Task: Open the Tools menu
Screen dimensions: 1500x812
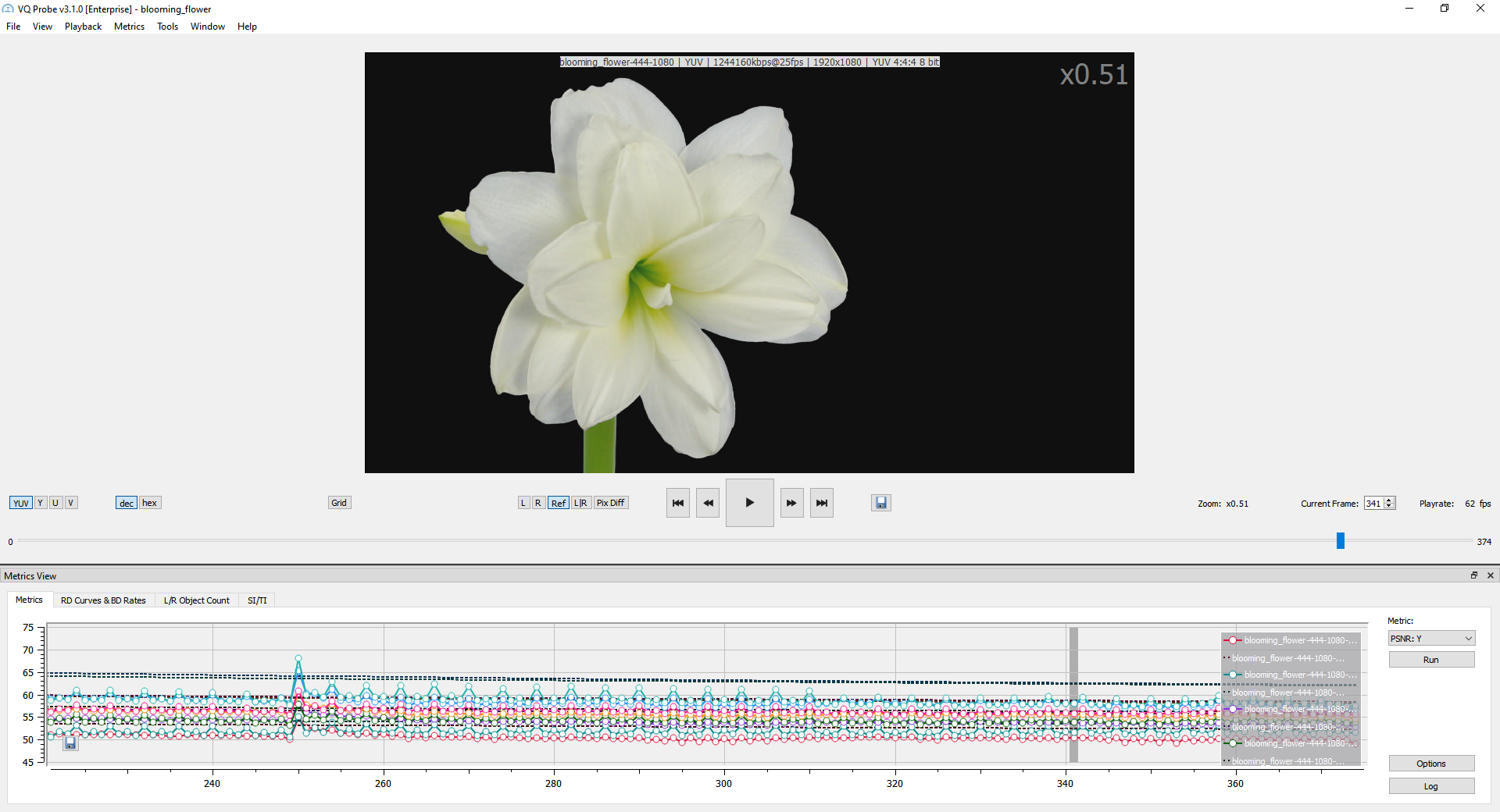Action: point(167,27)
